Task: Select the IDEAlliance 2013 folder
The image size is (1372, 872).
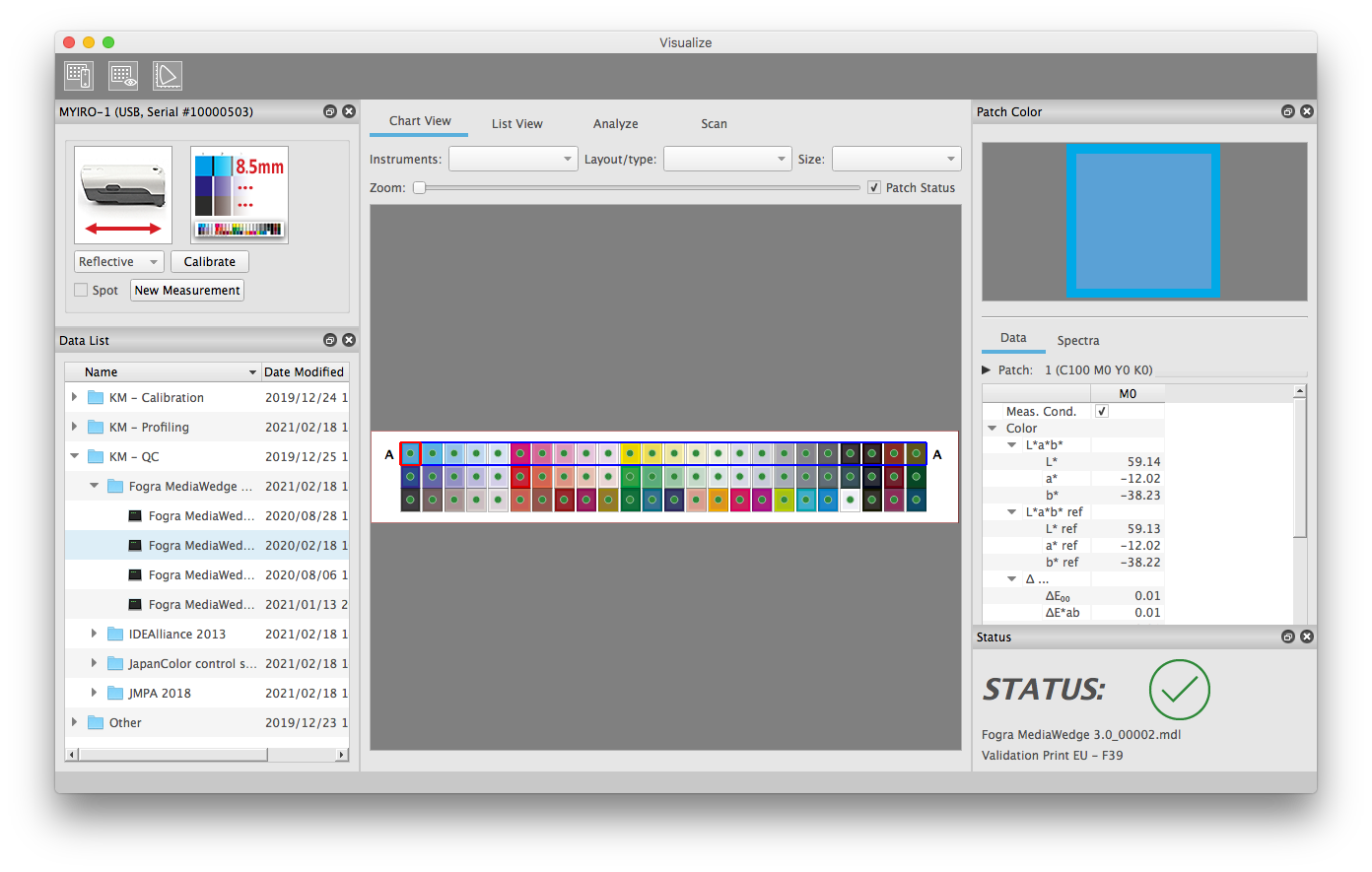Action: point(176,635)
